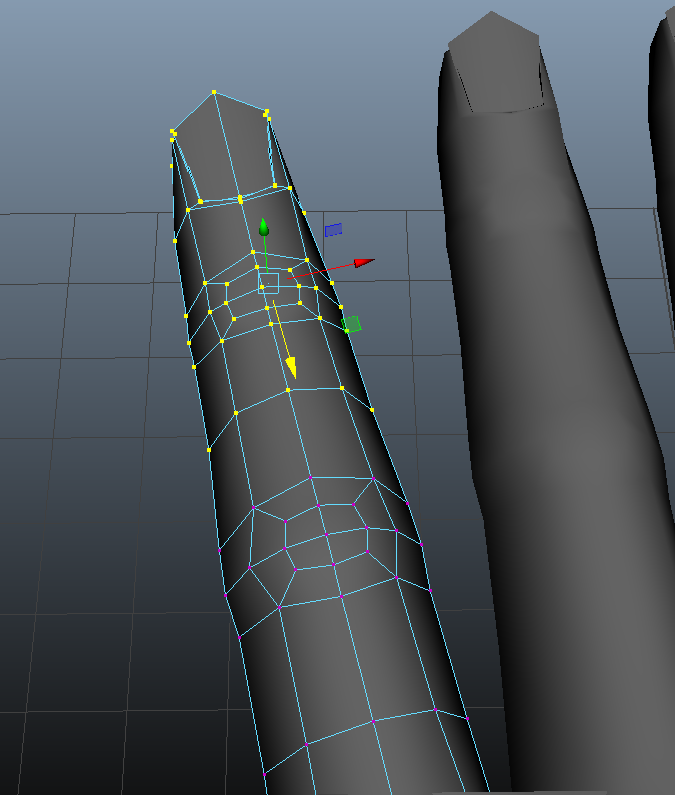Select the yellow center-line vertex just below the yellow arrow

click(x=289, y=390)
